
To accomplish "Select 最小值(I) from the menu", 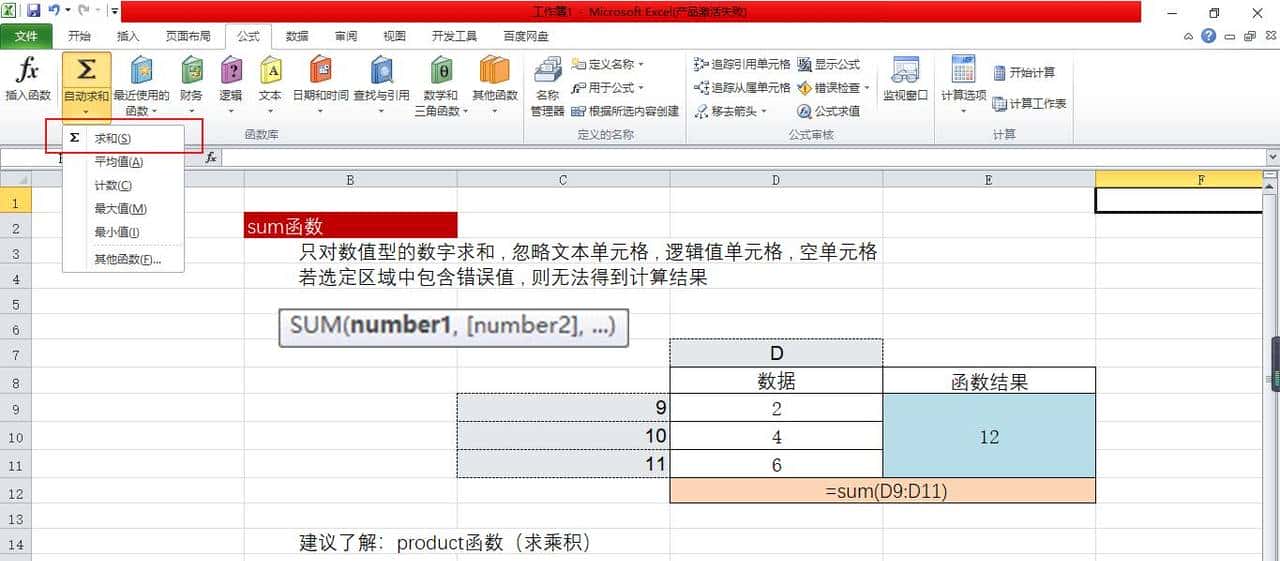I will [x=123, y=232].
